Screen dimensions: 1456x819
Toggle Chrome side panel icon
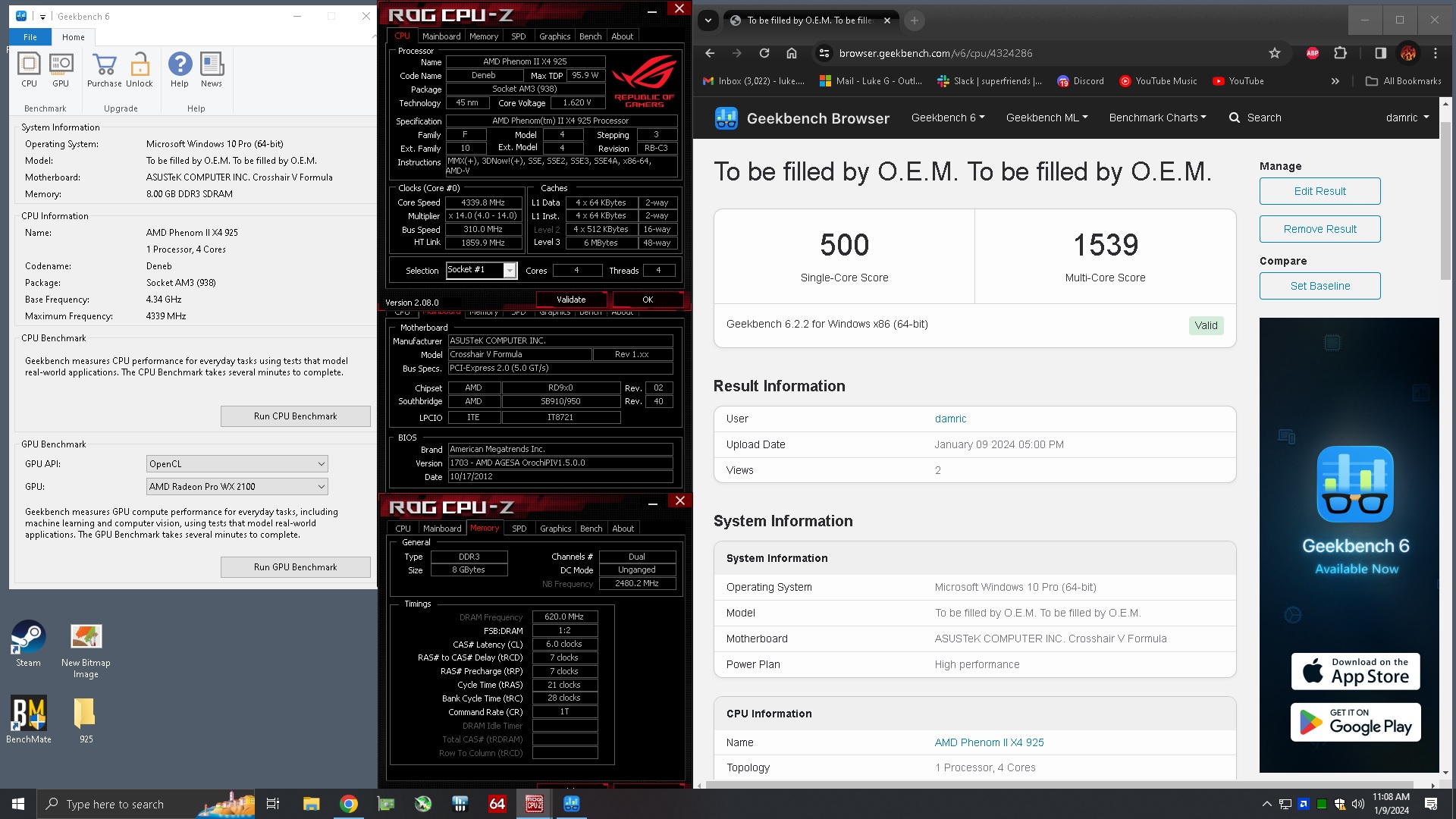click(1380, 53)
